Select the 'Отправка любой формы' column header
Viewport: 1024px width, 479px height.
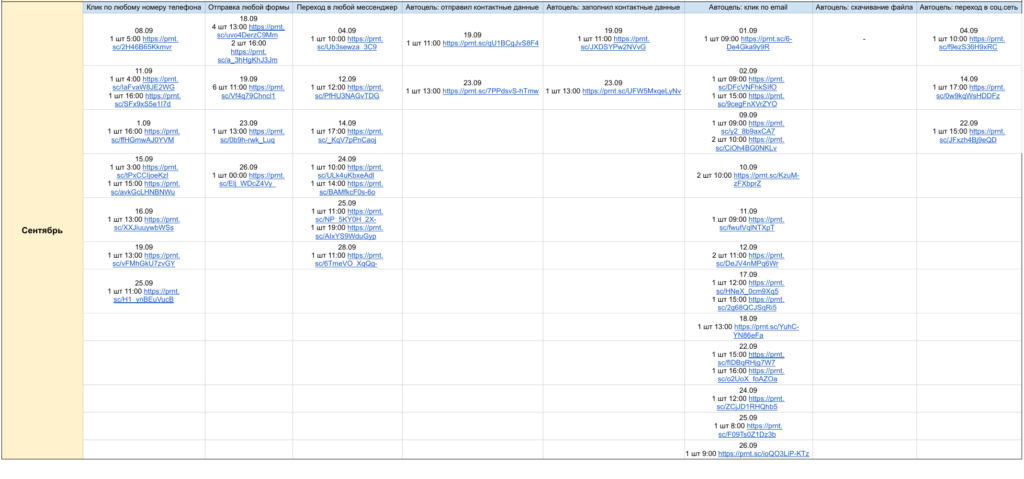click(249, 8)
